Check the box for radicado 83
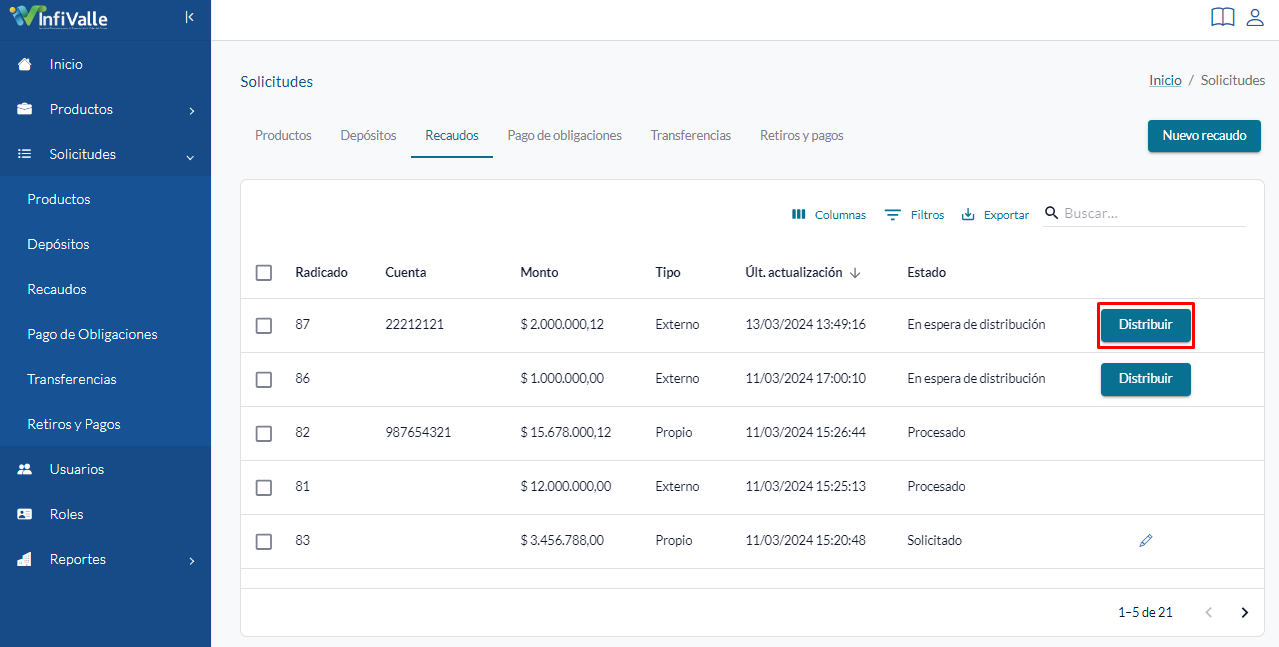The height and width of the screenshot is (647, 1279). pyautogui.click(x=264, y=541)
